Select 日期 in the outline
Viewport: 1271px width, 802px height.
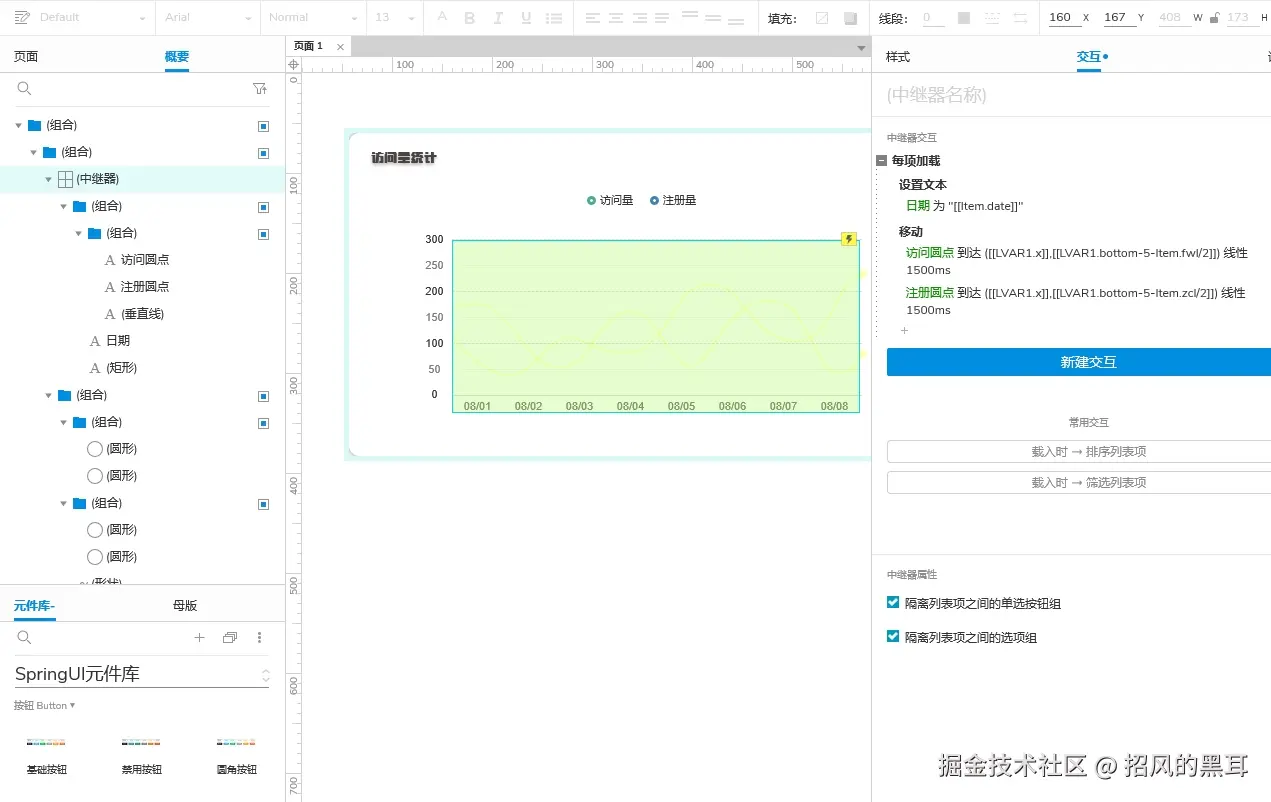[118, 341]
